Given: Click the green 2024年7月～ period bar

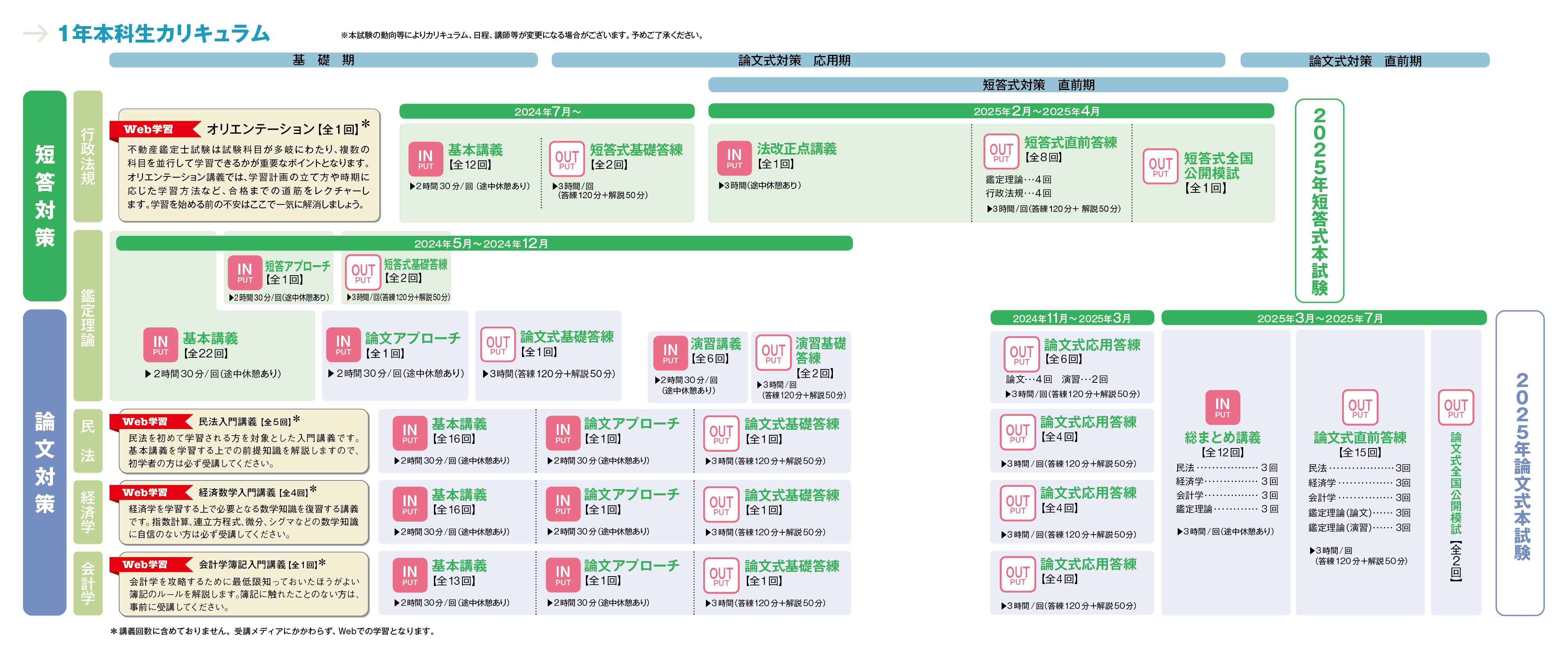Looking at the screenshot, I should tap(547, 111).
